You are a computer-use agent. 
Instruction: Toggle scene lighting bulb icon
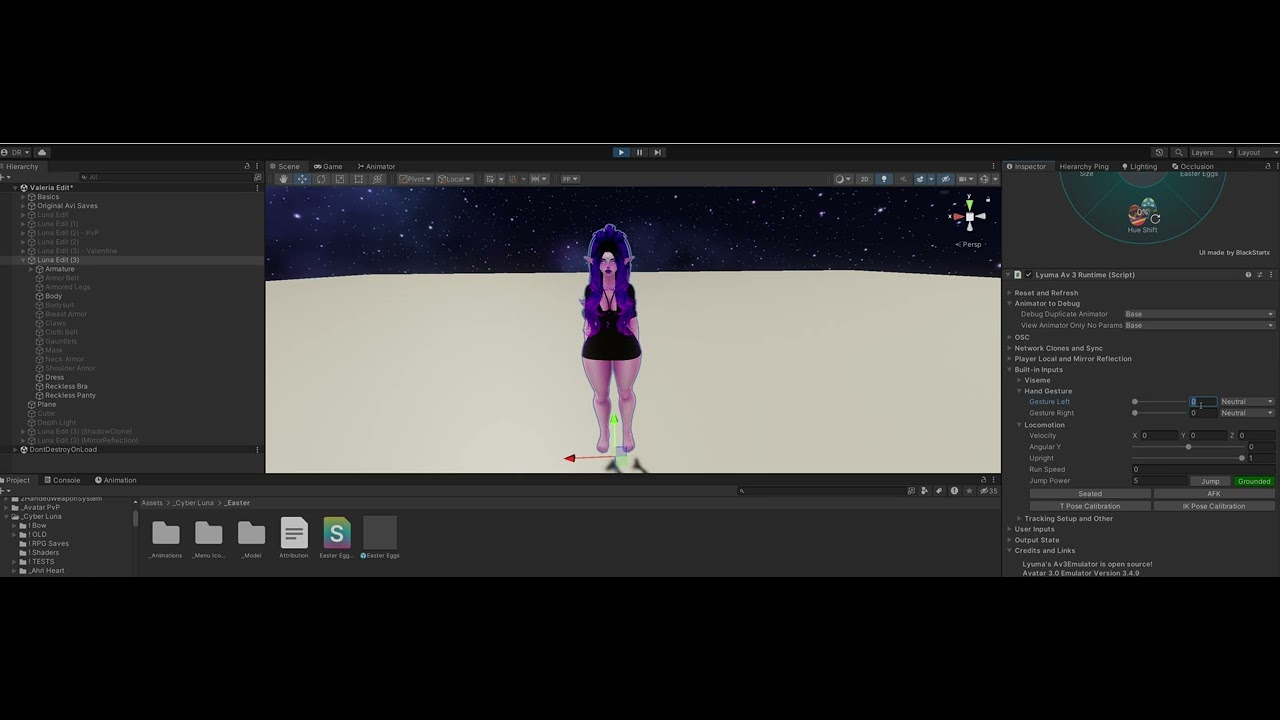tap(883, 179)
